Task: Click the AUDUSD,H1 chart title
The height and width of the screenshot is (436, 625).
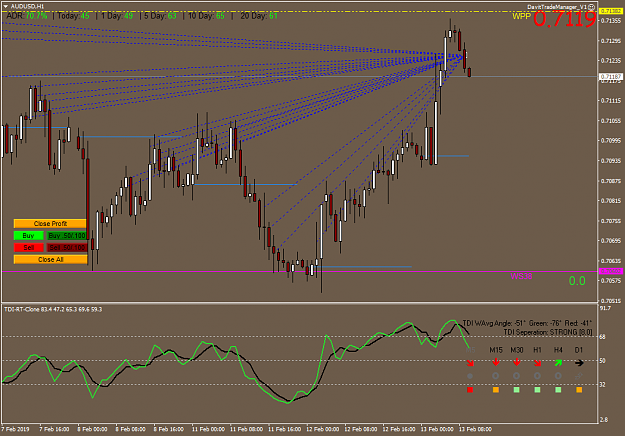Action: [x=27, y=6]
